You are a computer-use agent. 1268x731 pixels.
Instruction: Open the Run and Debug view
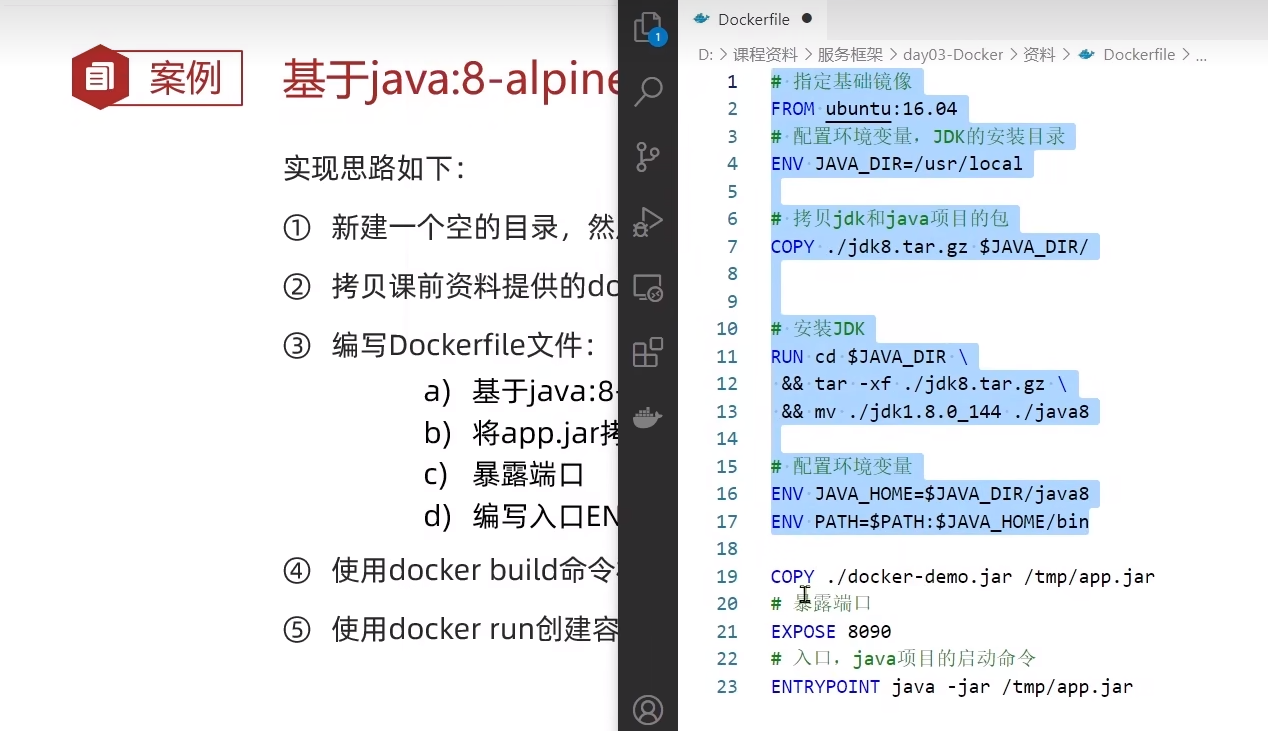pyautogui.click(x=648, y=222)
